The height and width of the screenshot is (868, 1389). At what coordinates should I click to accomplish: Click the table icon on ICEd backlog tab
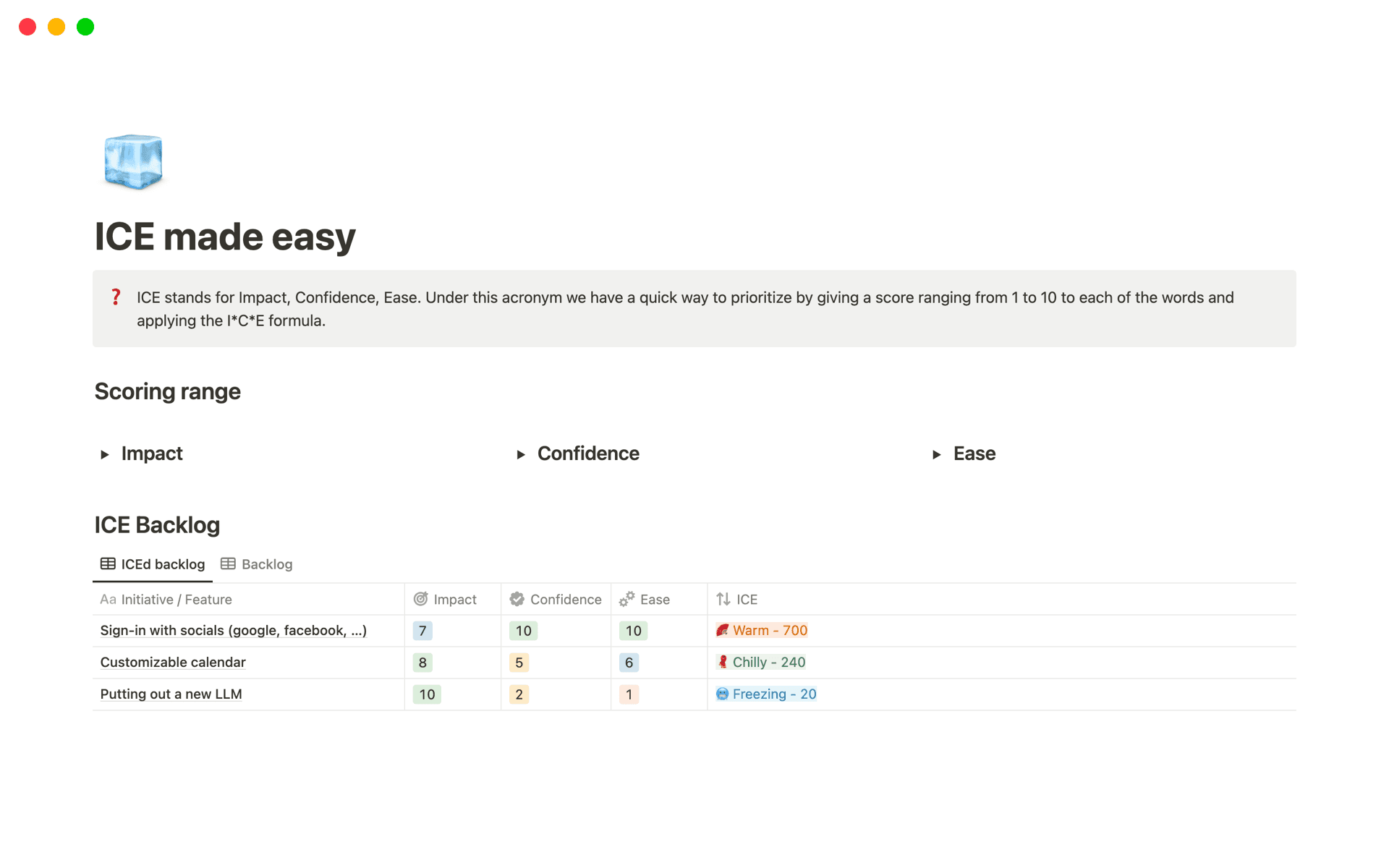pyautogui.click(x=108, y=563)
